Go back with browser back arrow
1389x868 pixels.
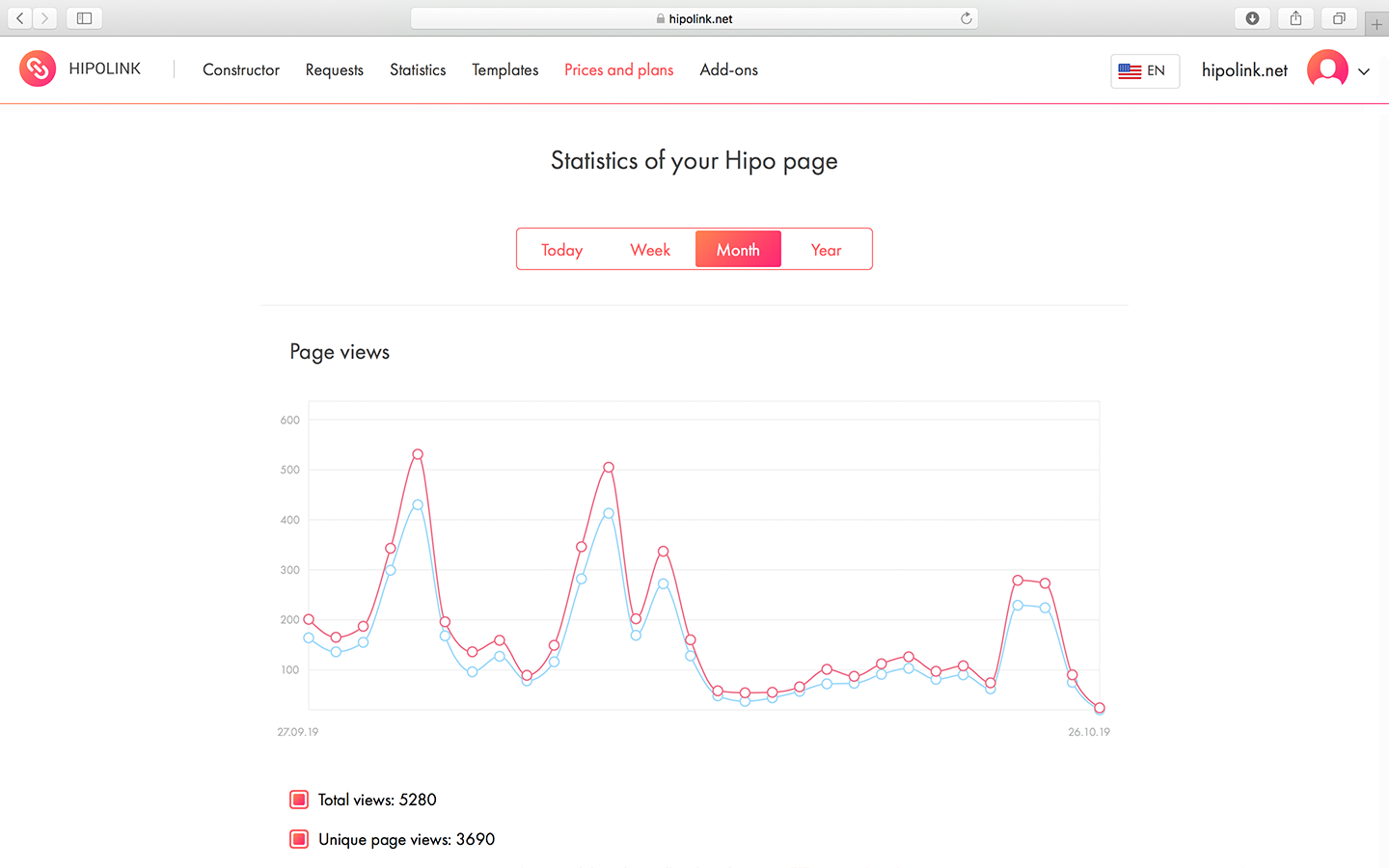pyautogui.click(x=19, y=18)
